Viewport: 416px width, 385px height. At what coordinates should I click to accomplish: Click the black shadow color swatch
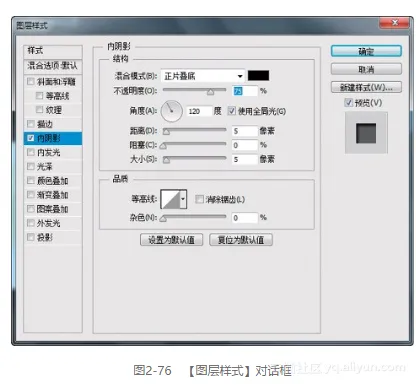tap(258, 76)
